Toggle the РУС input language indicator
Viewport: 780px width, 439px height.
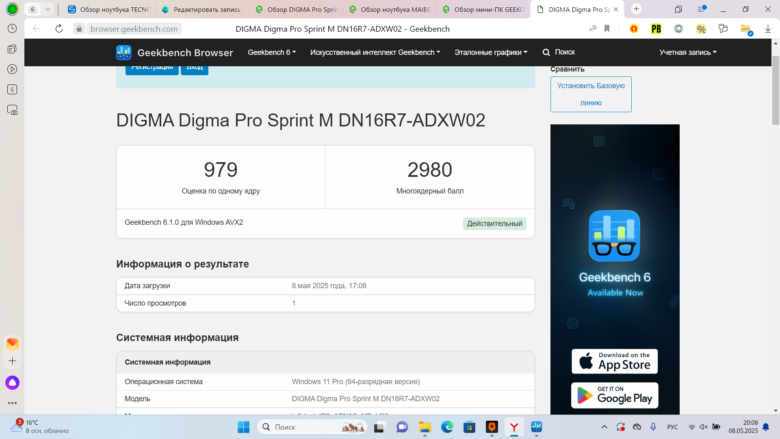(673, 427)
